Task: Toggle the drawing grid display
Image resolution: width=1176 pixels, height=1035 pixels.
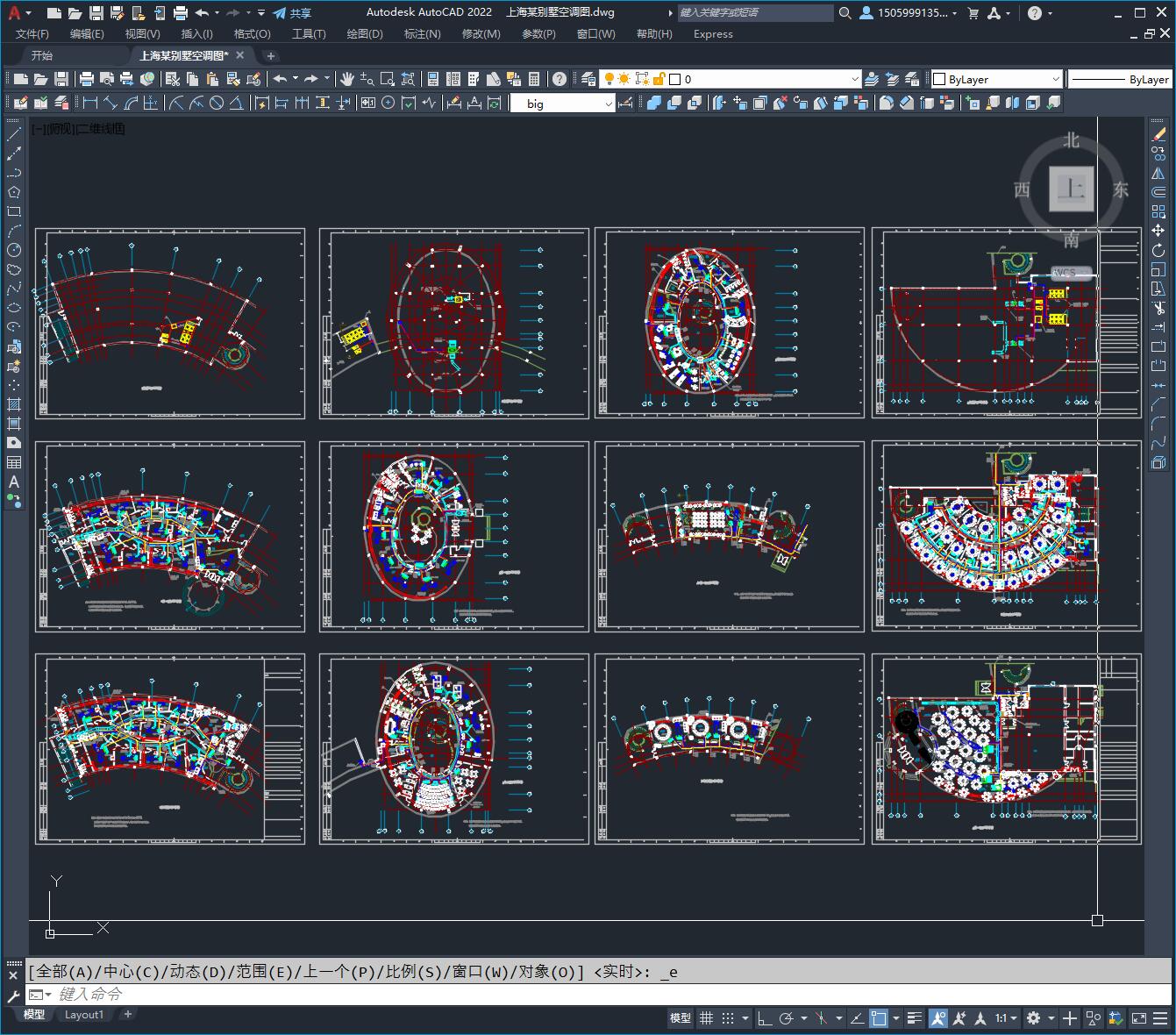Action: [x=706, y=1018]
